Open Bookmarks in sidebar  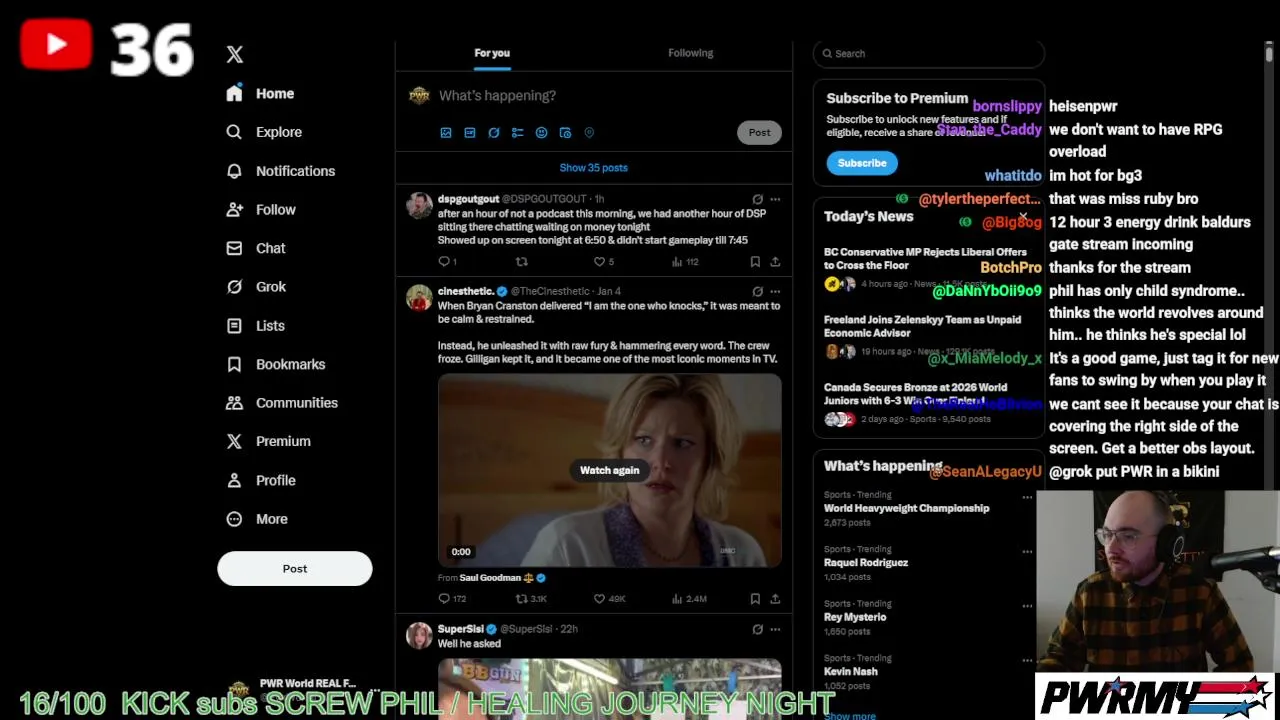point(276,364)
